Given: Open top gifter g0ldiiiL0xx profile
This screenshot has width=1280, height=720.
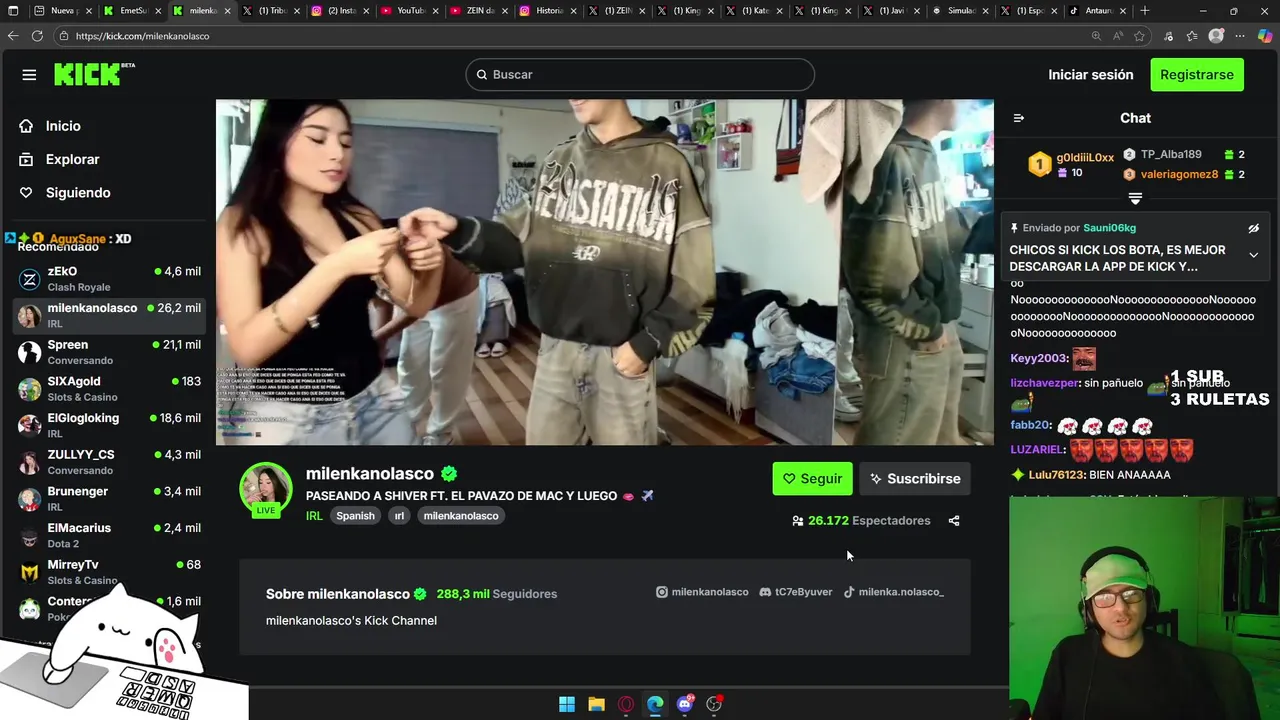Looking at the screenshot, I should [1085, 157].
